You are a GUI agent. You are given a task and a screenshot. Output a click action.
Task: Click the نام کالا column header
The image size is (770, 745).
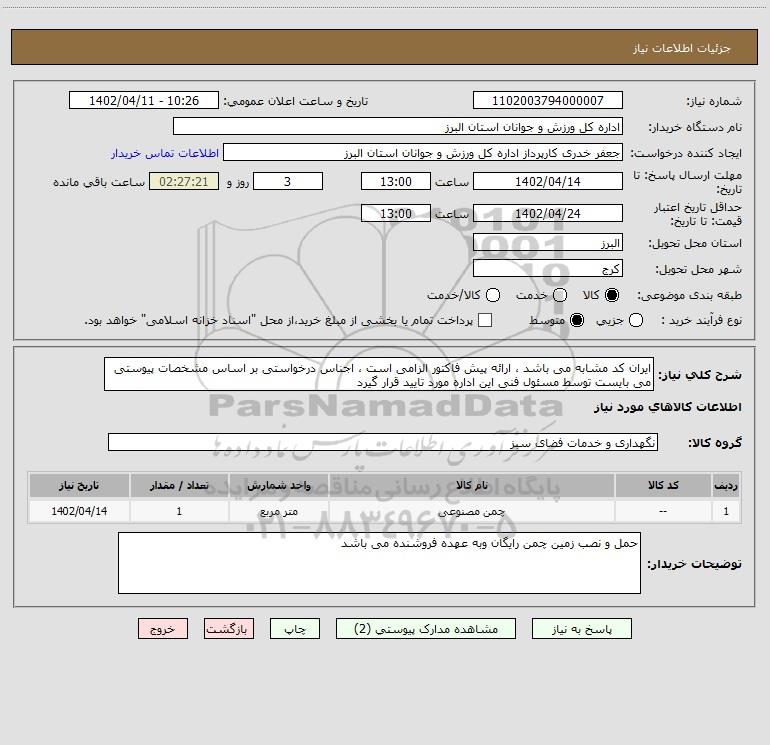click(472, 485)
